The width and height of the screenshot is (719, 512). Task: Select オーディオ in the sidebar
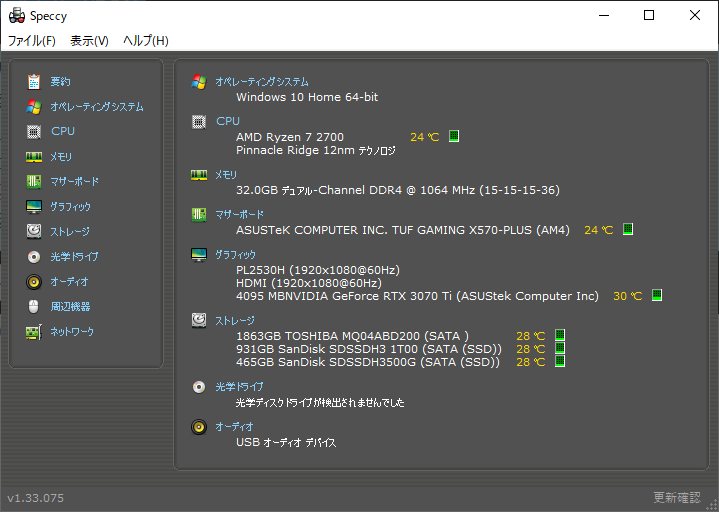[69, 281]
